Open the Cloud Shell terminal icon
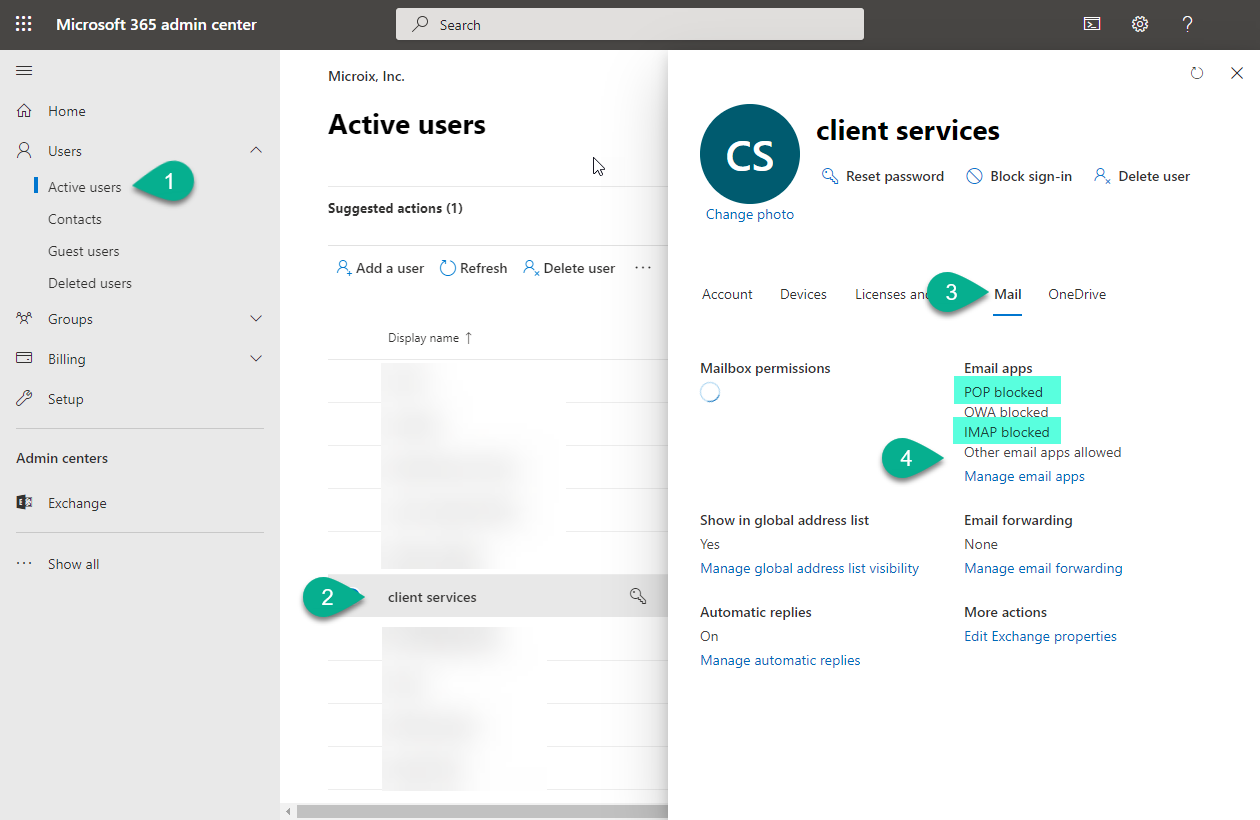Image resolution: width=1260 pixels, height=820 pixels. click(1092, 24)
